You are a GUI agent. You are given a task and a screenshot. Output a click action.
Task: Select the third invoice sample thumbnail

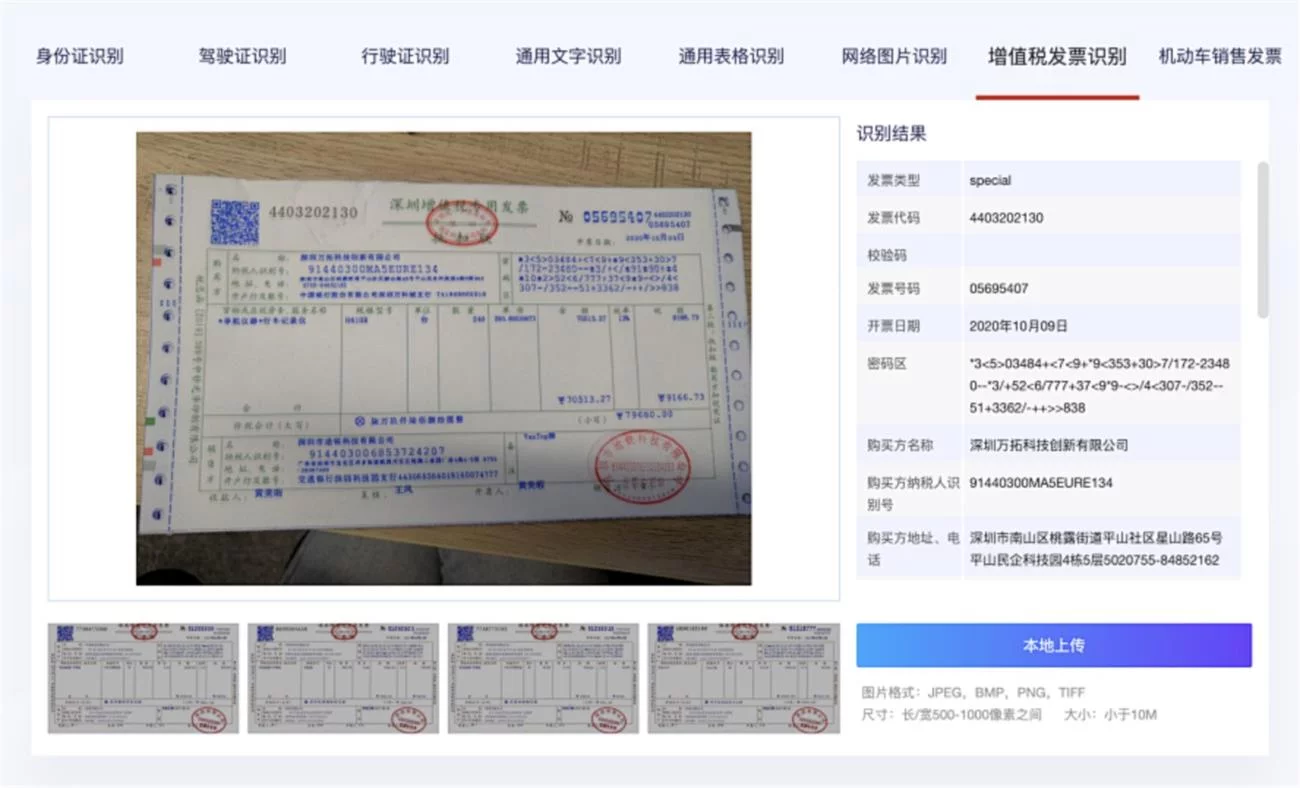(x=544, y=677)
